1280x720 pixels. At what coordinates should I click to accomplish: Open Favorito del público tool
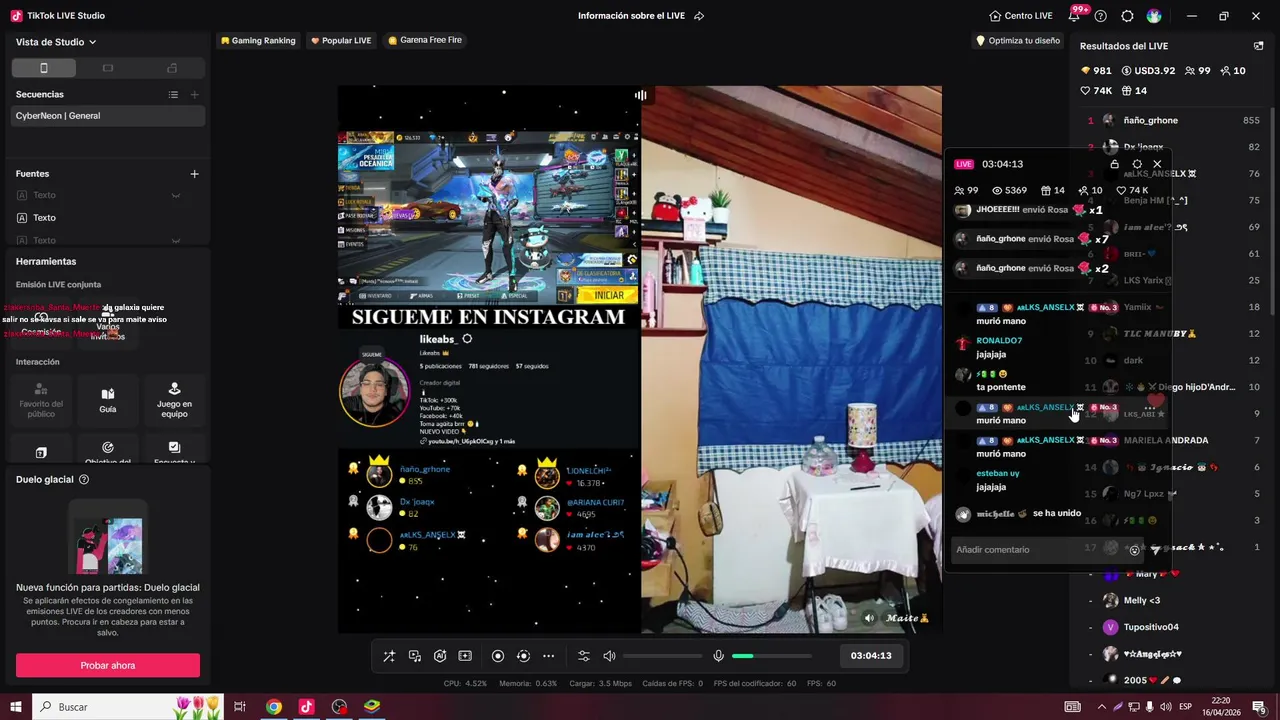pyautogui.click(x=41, y=399)
